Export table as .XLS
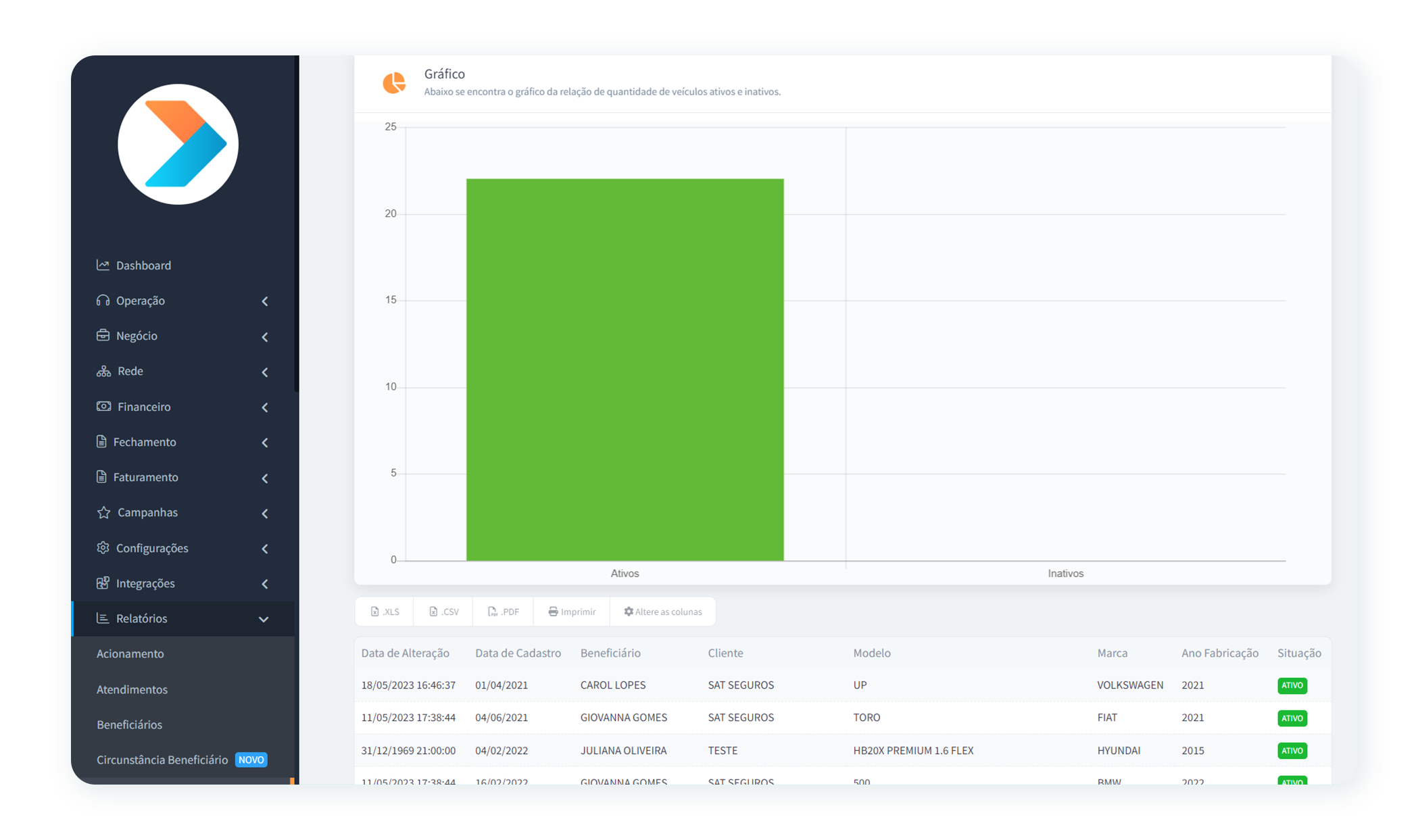1416x840 pixels. coord(385,612)
